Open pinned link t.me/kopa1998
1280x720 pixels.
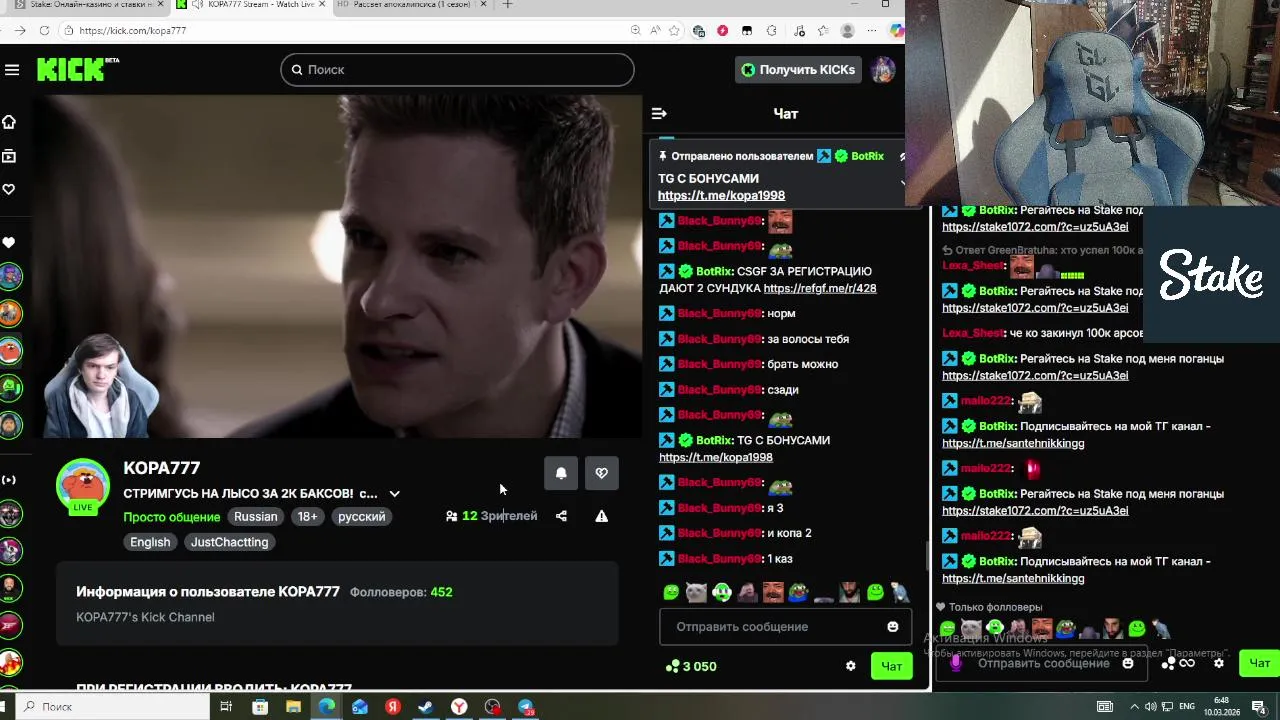coord(721,195)
